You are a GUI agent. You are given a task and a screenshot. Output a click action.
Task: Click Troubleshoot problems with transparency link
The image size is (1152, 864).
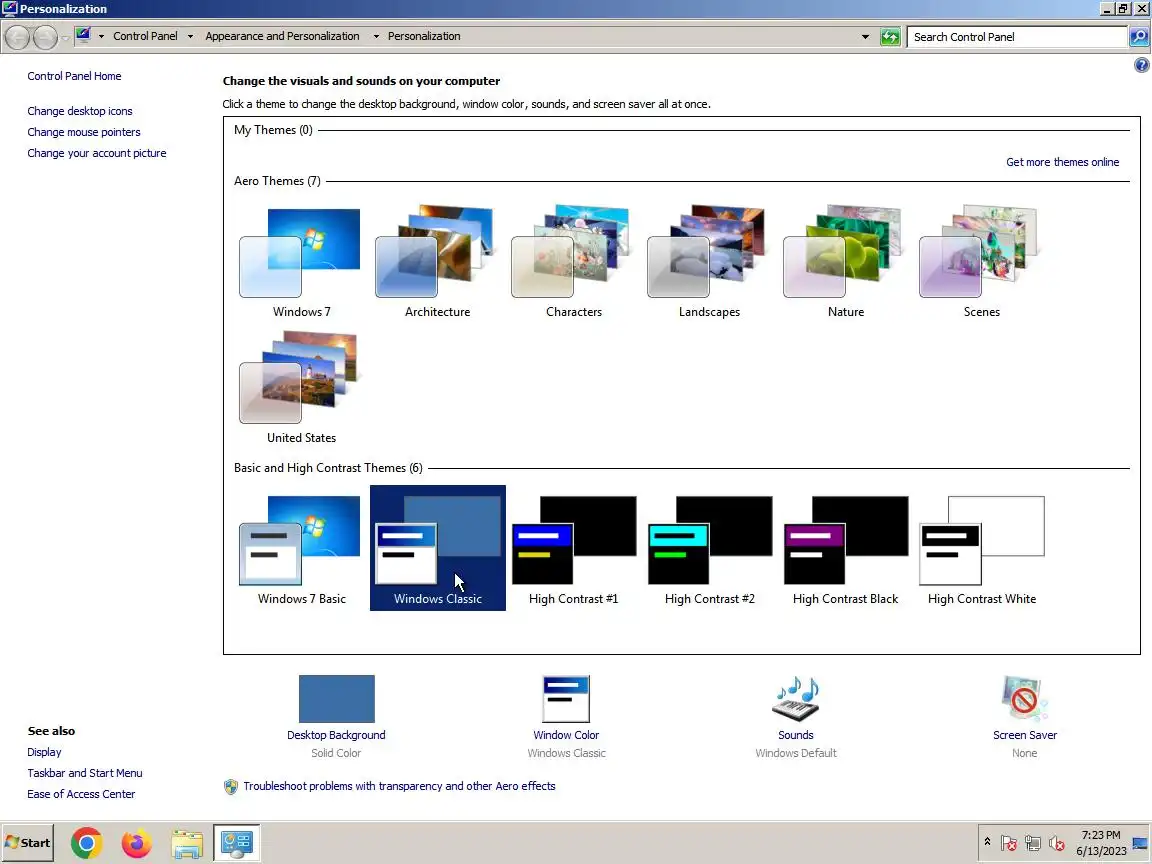[399, 786]
